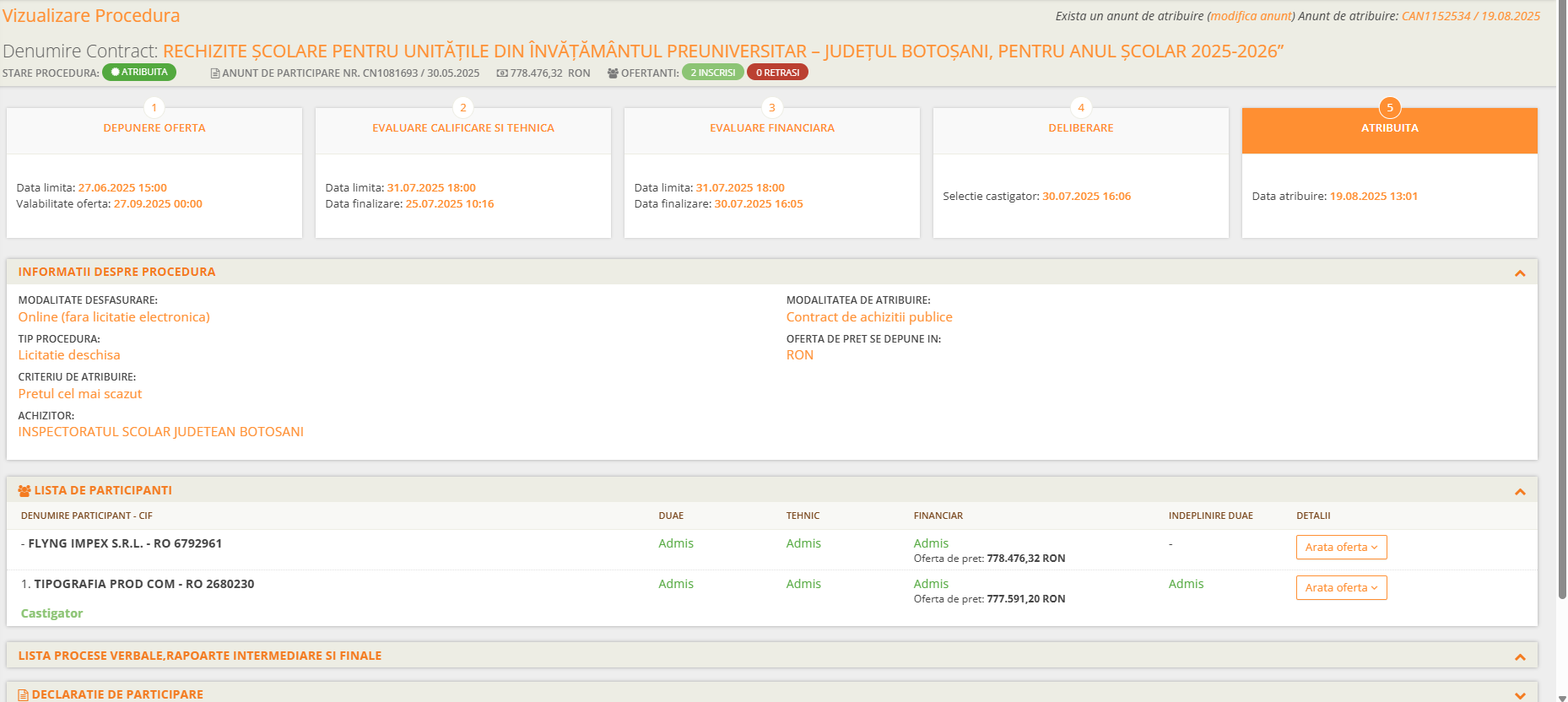The height and width of the screenshot is (702, 1568).
Task: Click the scrollbar down arrow
Action: pos(1562,697)
